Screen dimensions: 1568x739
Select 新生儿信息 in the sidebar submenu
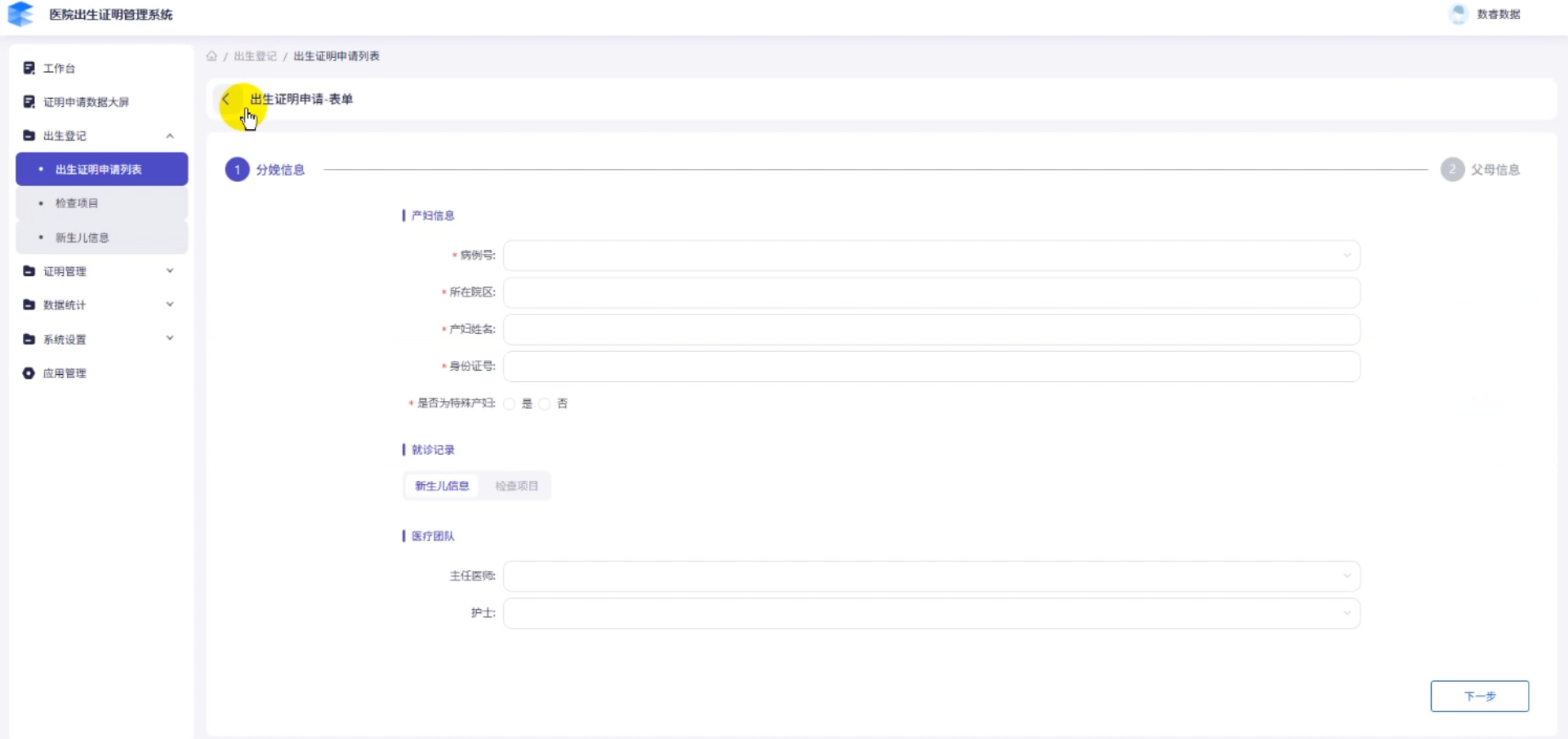pyautogui.click(x=102, y=238)
